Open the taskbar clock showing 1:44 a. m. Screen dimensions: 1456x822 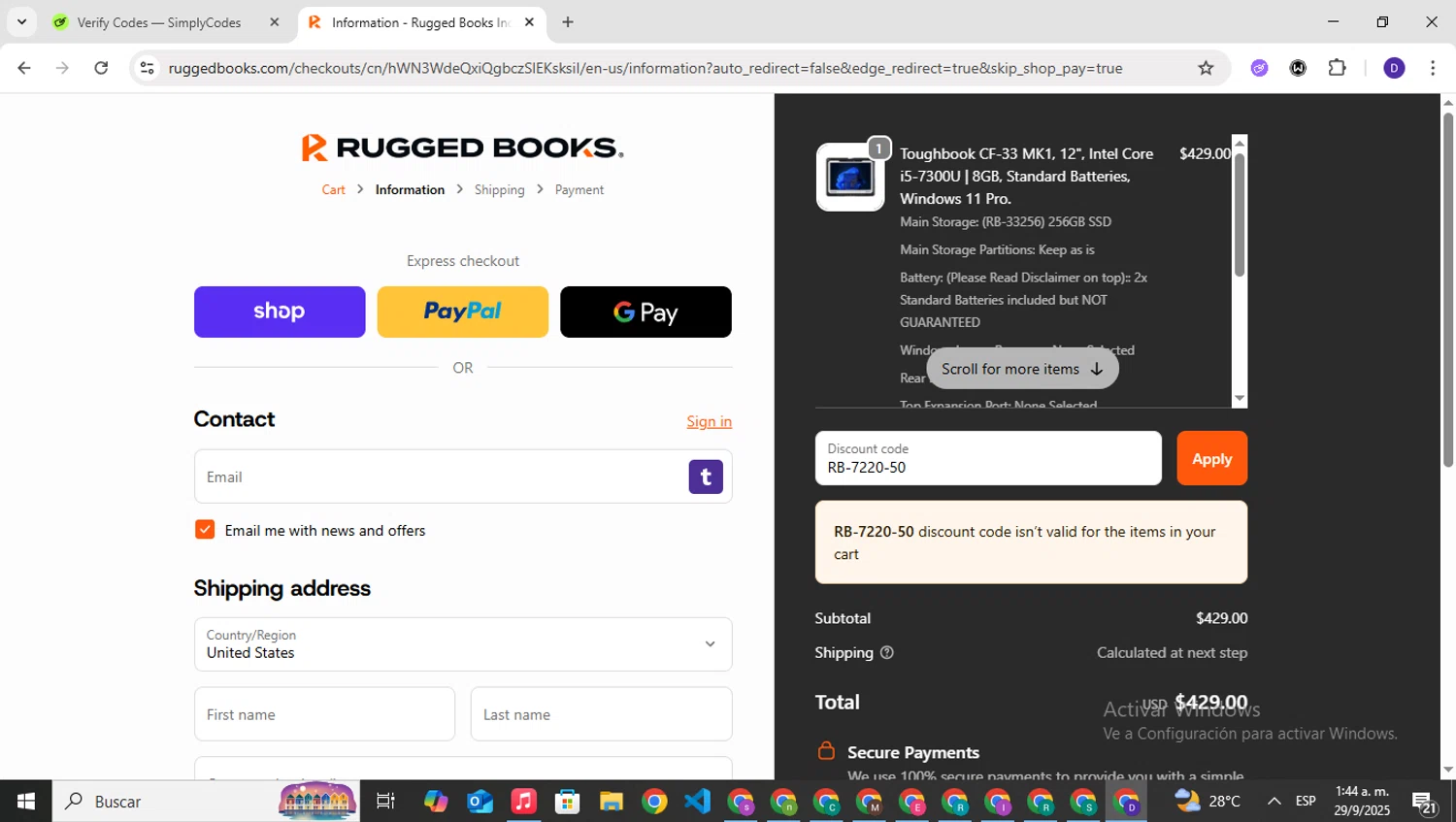pyautogui.click(x=1362, y=802)
